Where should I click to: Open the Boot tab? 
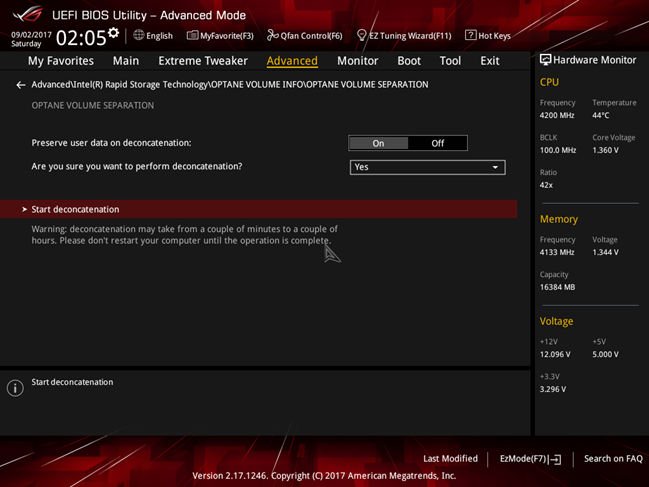coord(409,61)
